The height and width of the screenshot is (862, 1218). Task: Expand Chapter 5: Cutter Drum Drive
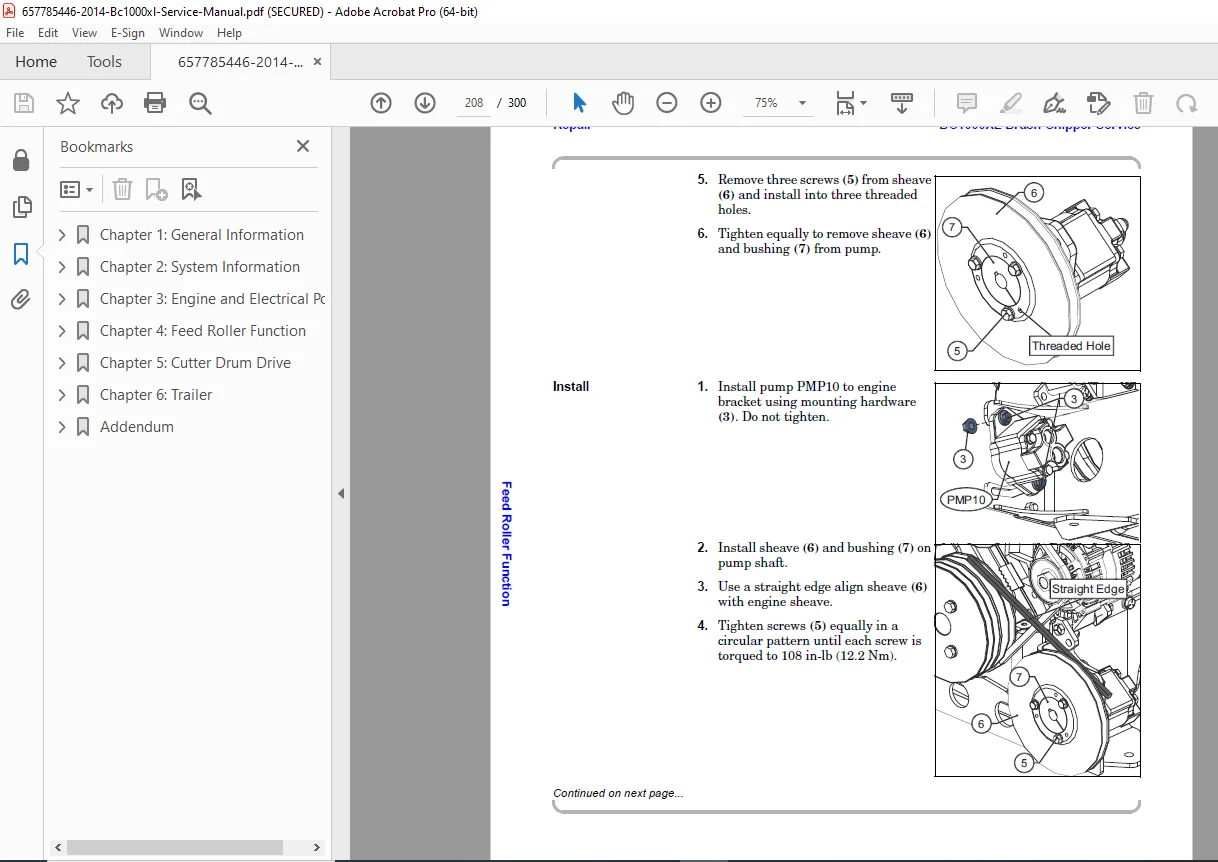[x=62, y=363]
